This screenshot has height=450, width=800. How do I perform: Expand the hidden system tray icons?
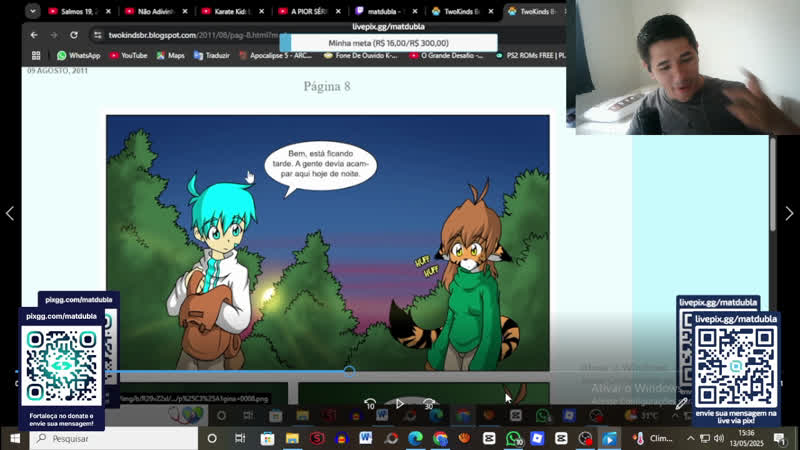click(690, 438)
